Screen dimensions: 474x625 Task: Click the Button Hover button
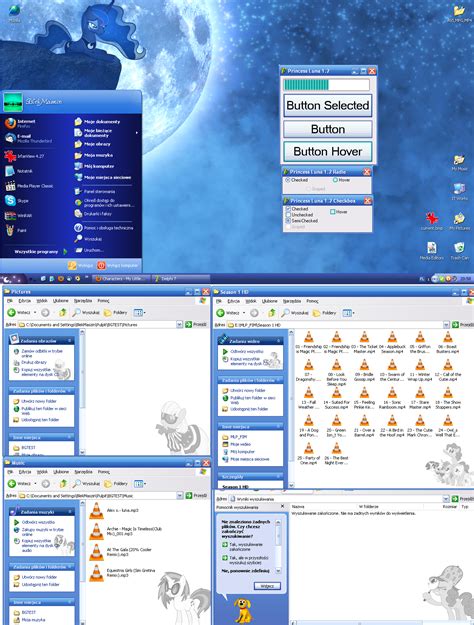pyautogui.click(x=328, y=152)
